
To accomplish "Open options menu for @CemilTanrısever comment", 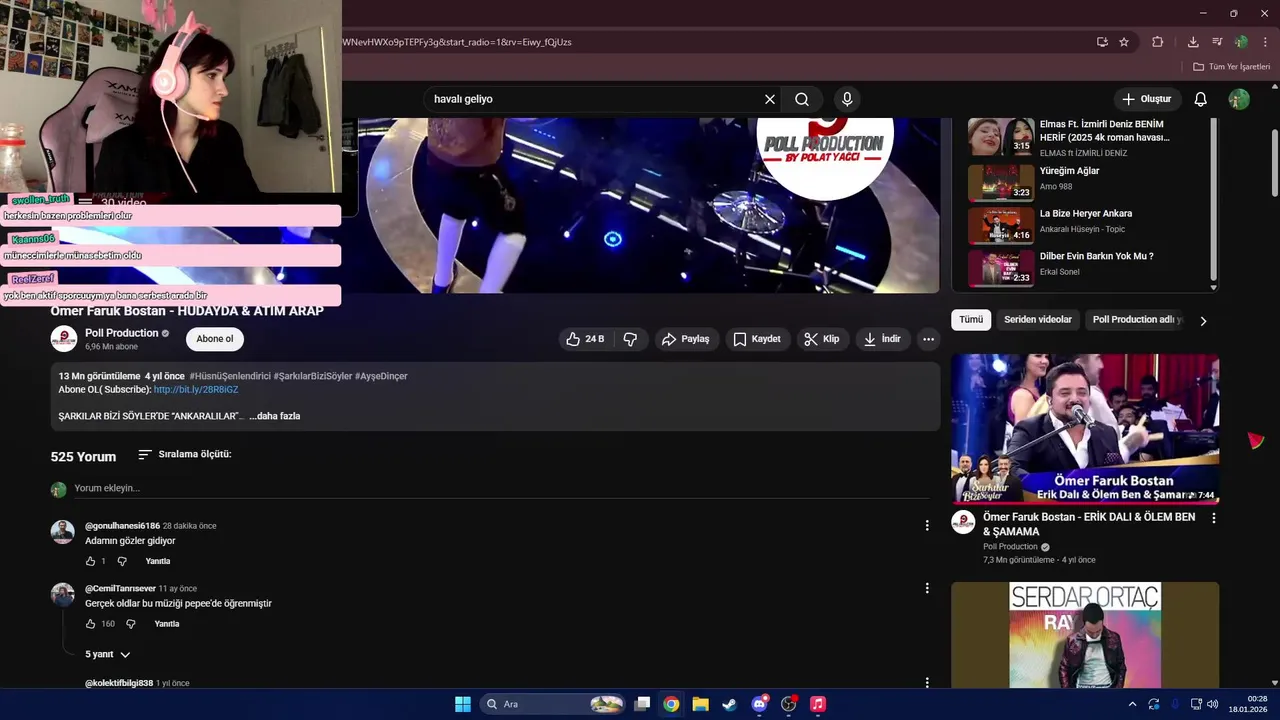I will pos(927,588).
